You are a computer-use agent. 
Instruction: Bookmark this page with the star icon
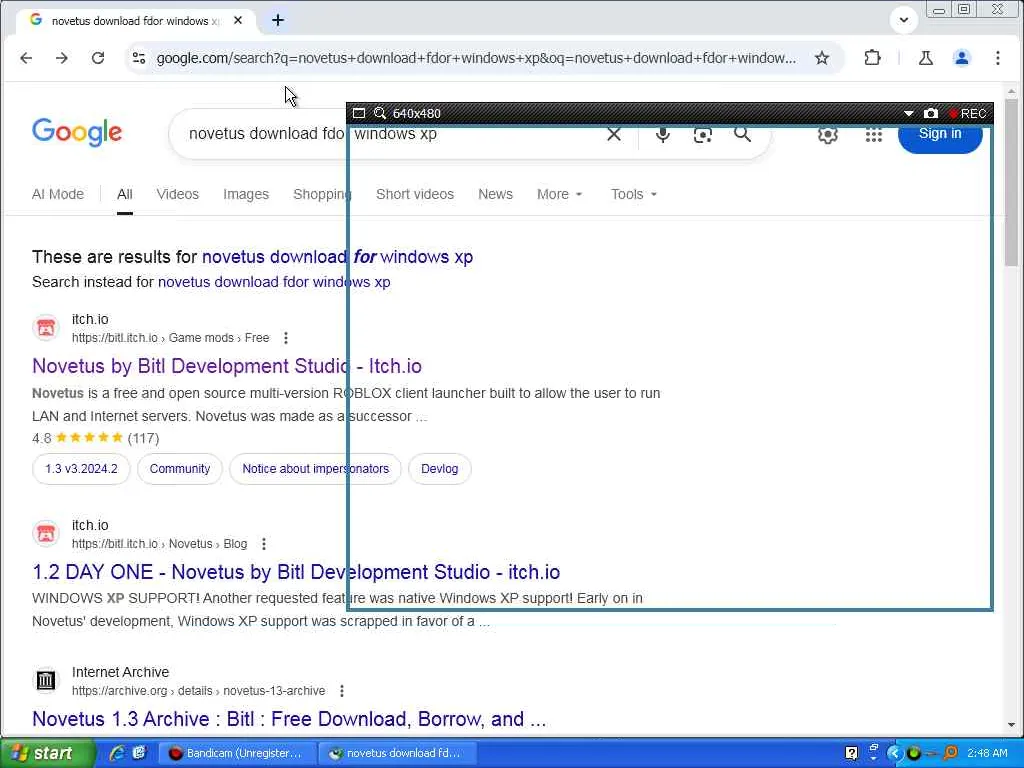(822, 58)
